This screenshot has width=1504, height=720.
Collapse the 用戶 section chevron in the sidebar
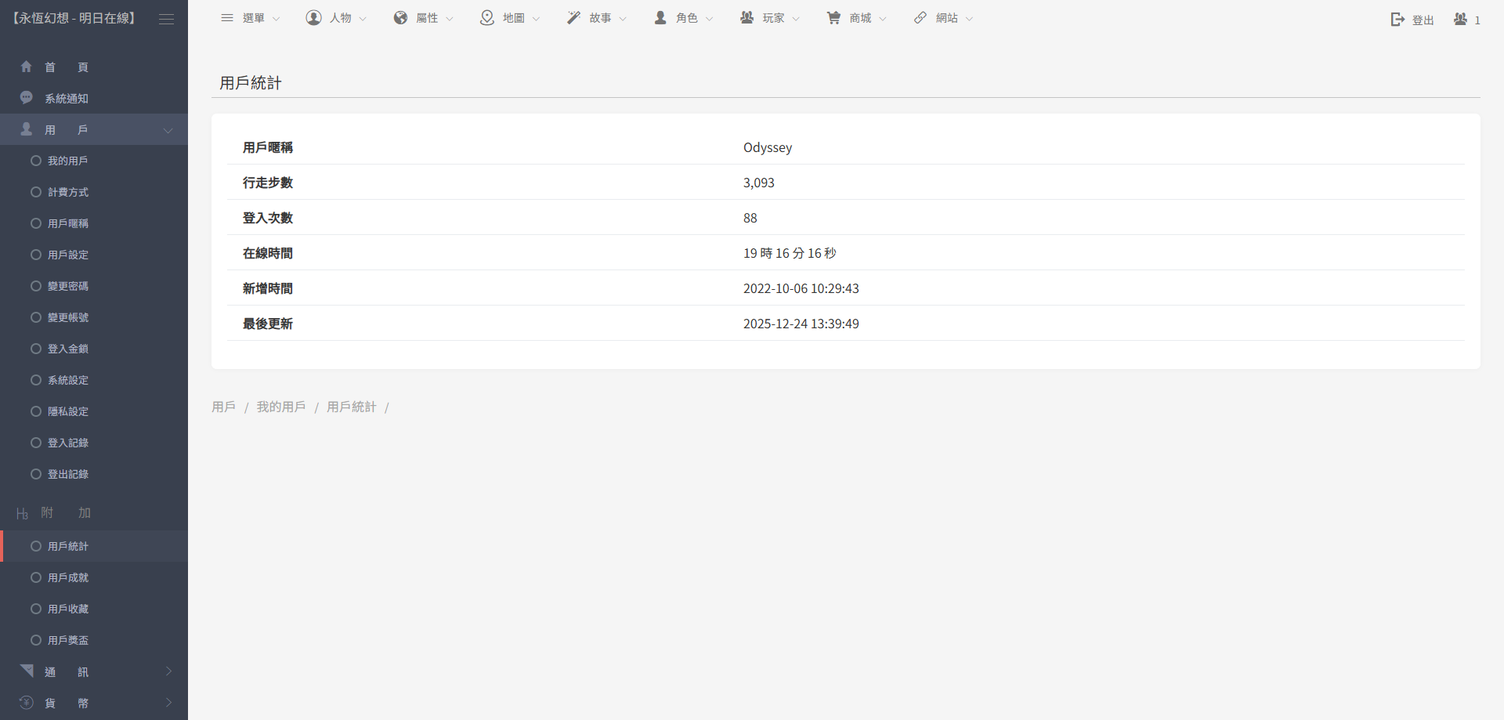click(x=168, y=131)
